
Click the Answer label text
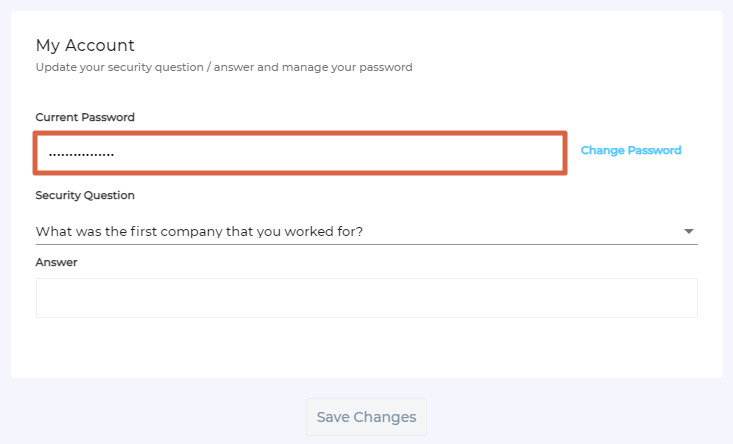(x=56, y=262)
